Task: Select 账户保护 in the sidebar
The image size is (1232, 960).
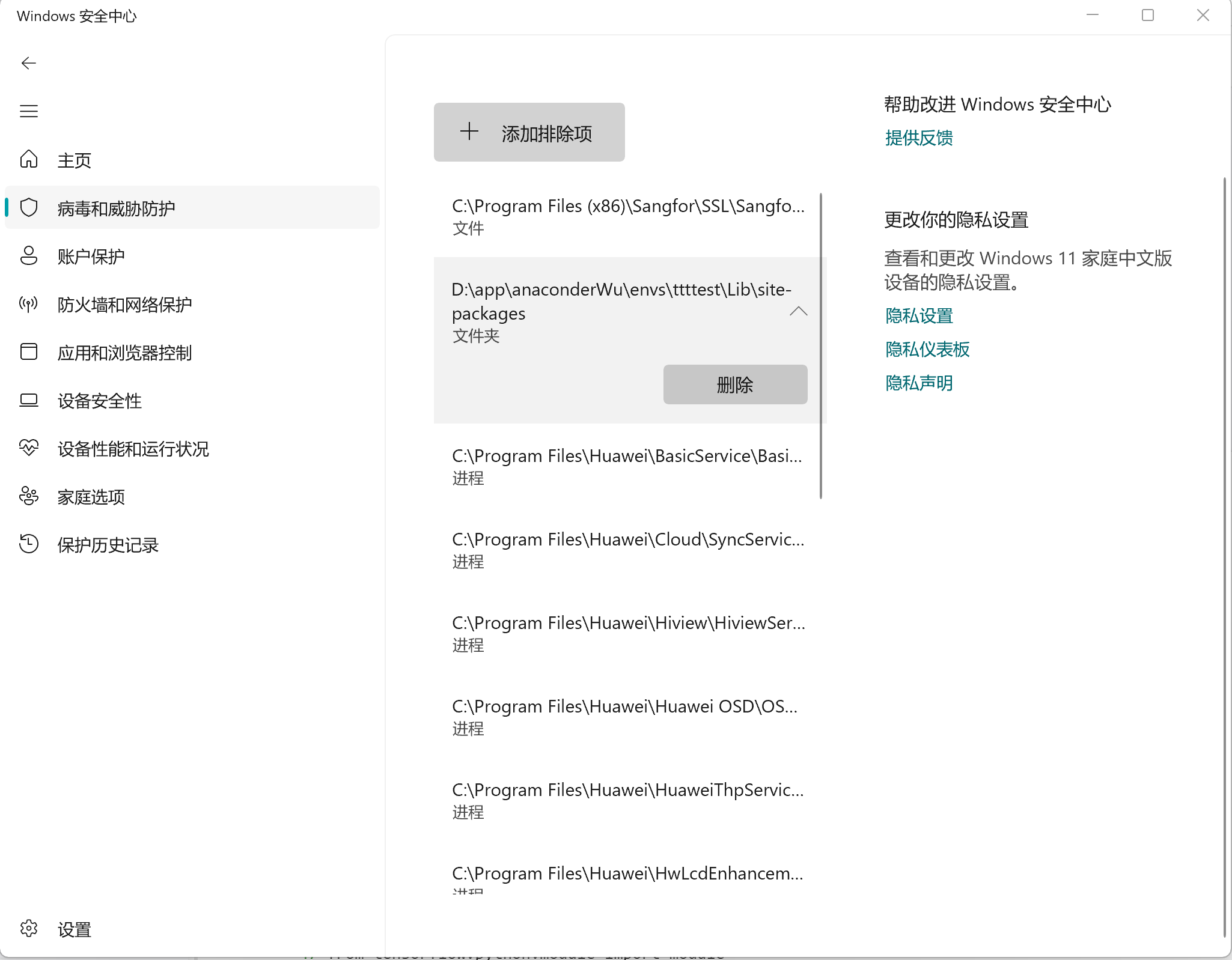Action: [91, 257]
